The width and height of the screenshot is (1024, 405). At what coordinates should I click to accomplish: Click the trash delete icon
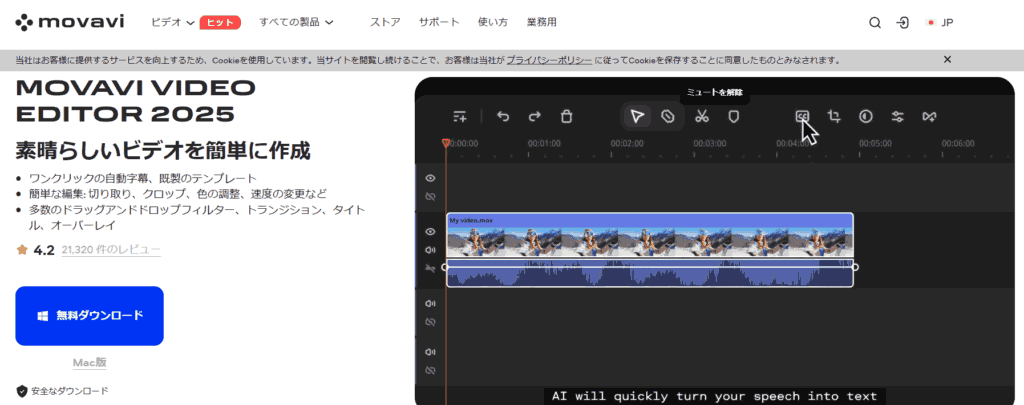pos(566,116)
